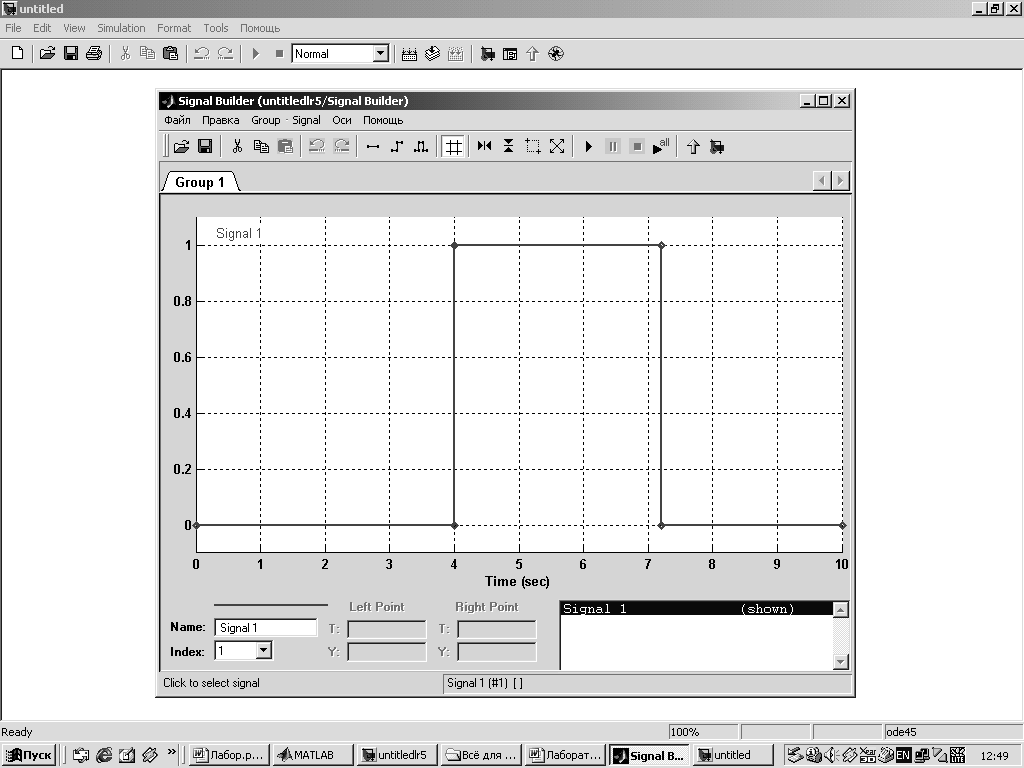
Task: Stop simulation in Signal Builder toolbar
Action: pyautogui.click(x=637, y=146)
